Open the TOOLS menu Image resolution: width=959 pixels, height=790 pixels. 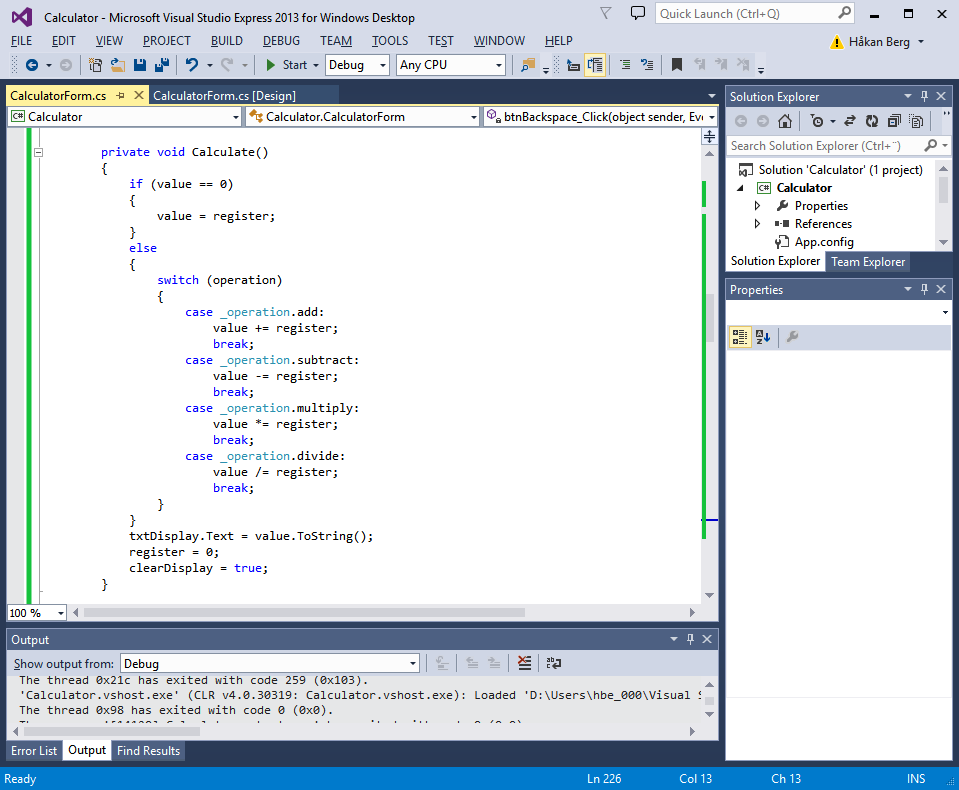390,41
